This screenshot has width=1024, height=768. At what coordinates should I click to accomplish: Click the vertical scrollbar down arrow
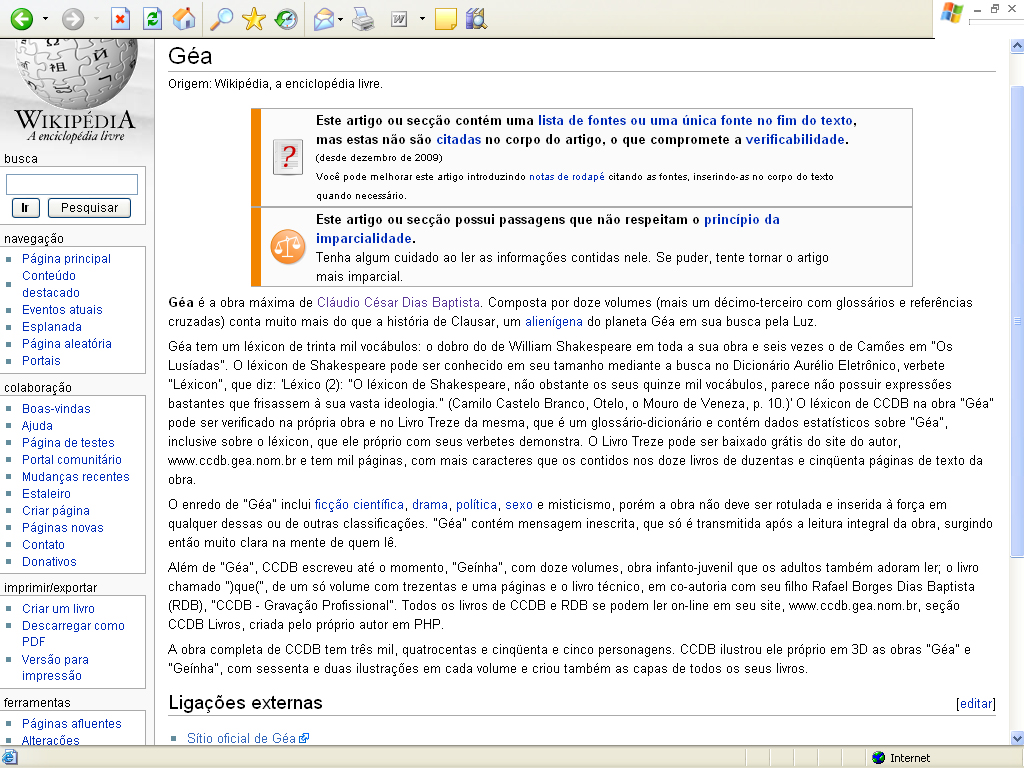(1016, 739)
